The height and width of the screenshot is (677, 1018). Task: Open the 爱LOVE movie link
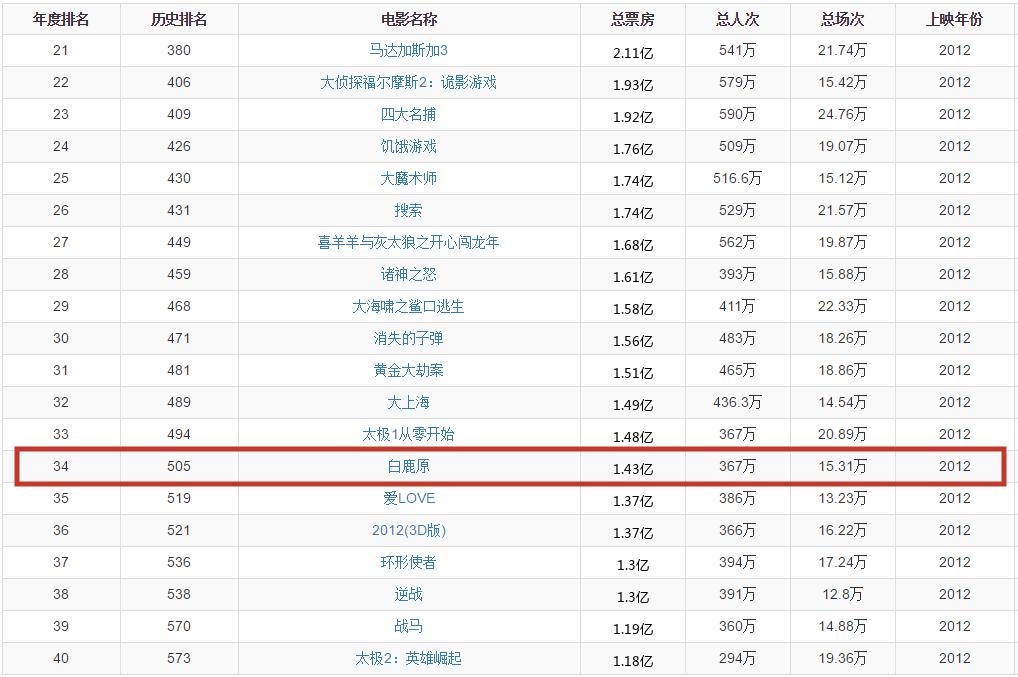(408, 499)
